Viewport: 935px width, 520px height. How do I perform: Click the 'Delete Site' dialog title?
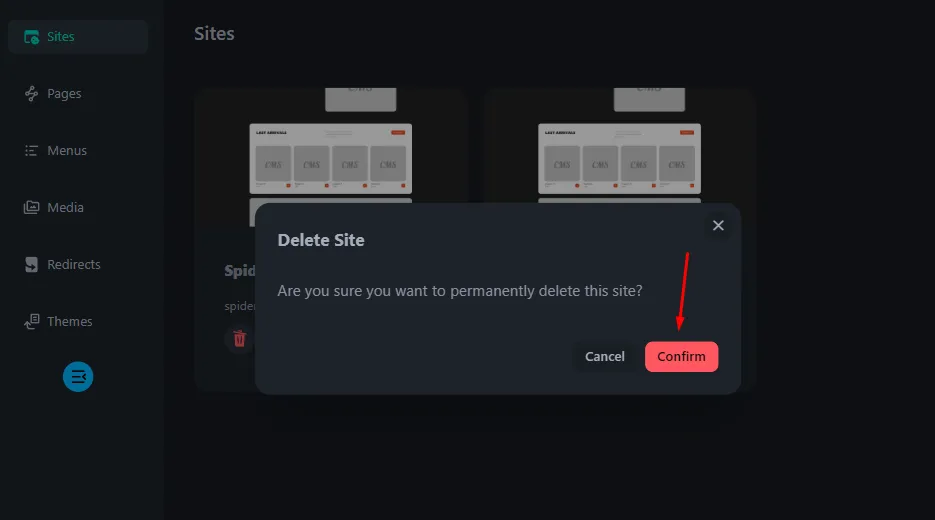(321, 240)
